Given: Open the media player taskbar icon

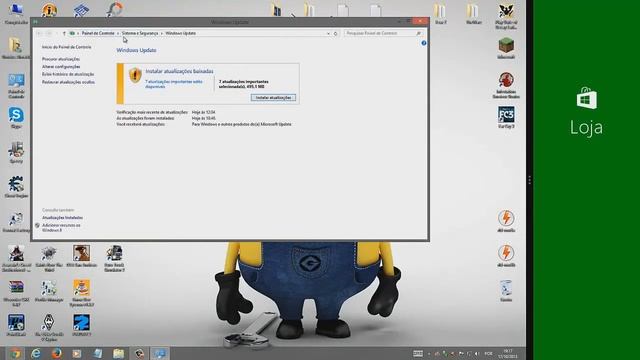Looking at the screenshot, I should click(77, 353).
